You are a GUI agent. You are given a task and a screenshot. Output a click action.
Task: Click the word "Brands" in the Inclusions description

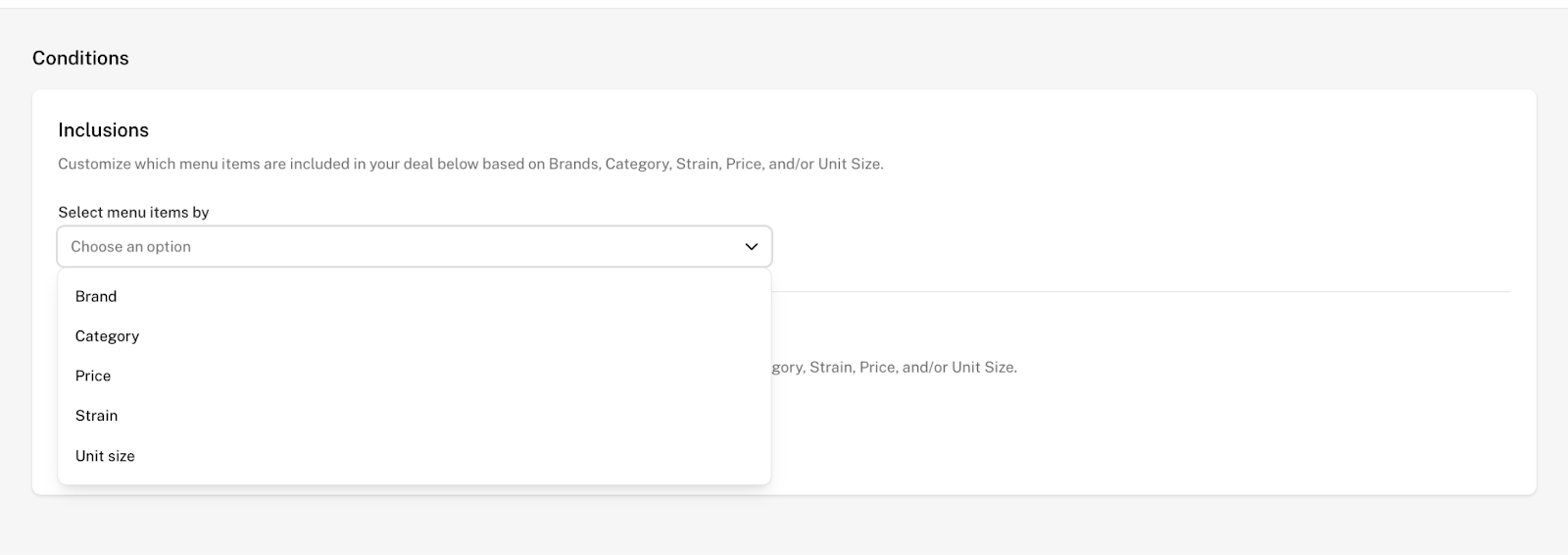[573, 164]
